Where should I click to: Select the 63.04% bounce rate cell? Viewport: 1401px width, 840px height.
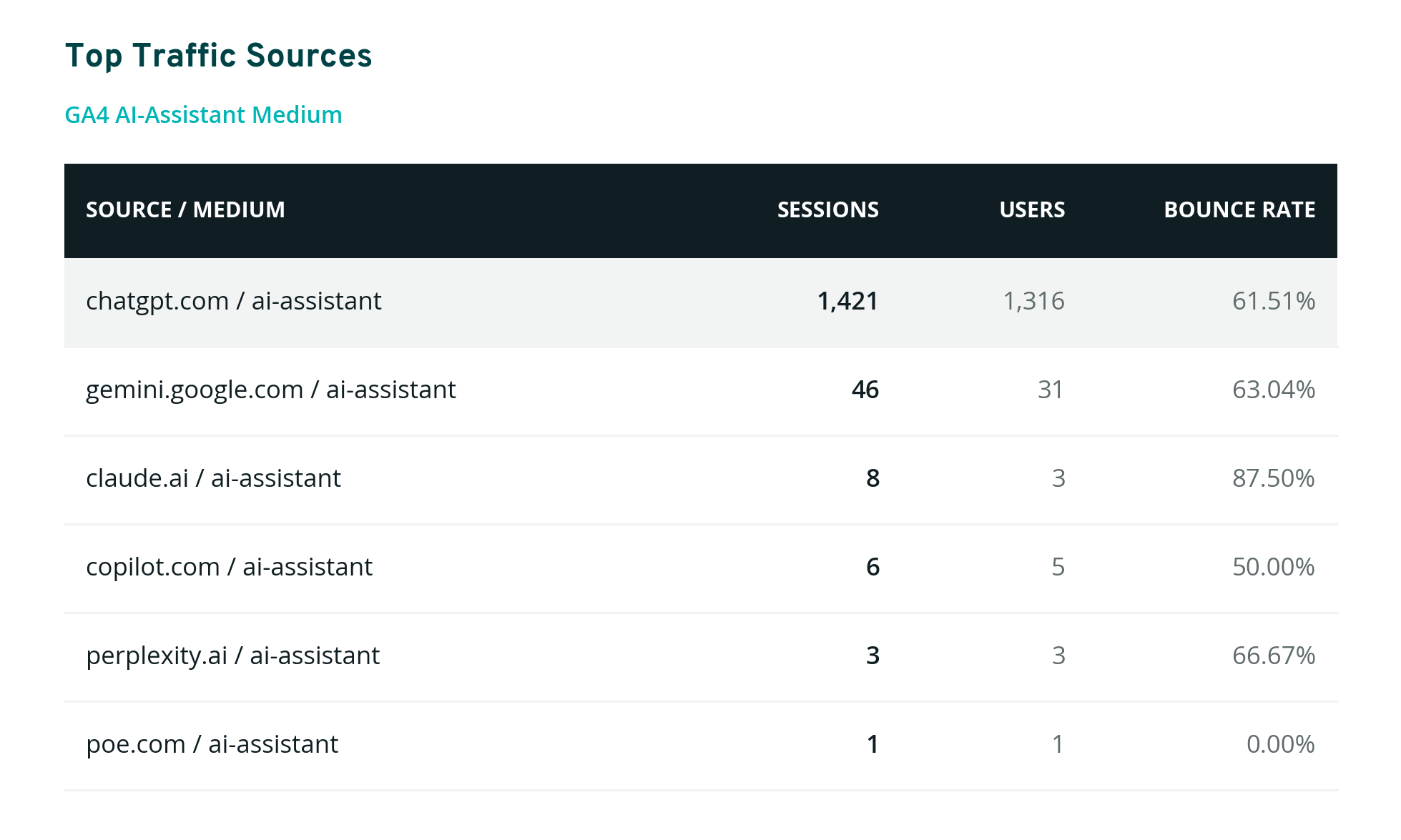1274,390
